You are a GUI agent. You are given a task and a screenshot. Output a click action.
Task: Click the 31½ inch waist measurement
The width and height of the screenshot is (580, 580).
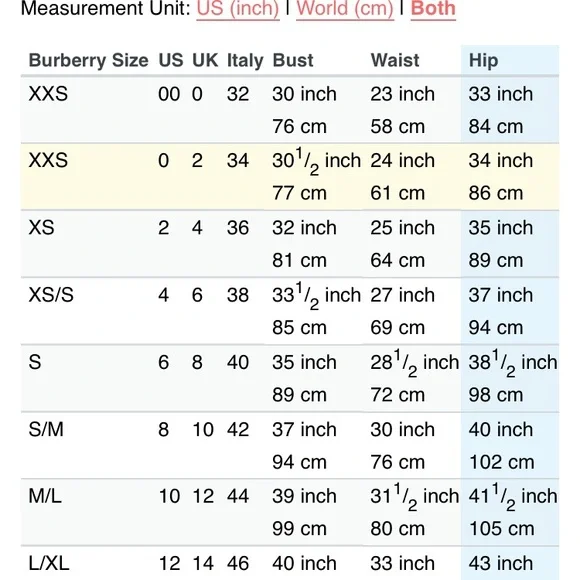tap(415, 497)
